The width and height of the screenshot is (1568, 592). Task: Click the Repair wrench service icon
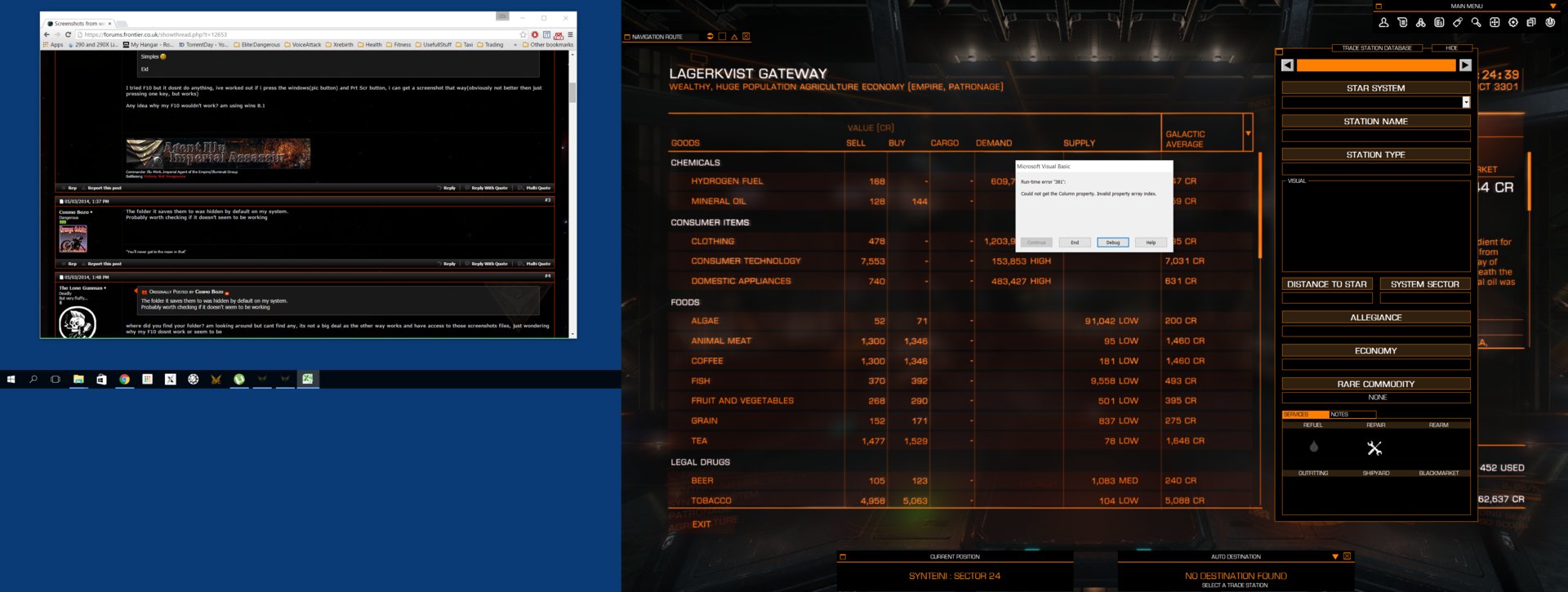pos(1375,447)
